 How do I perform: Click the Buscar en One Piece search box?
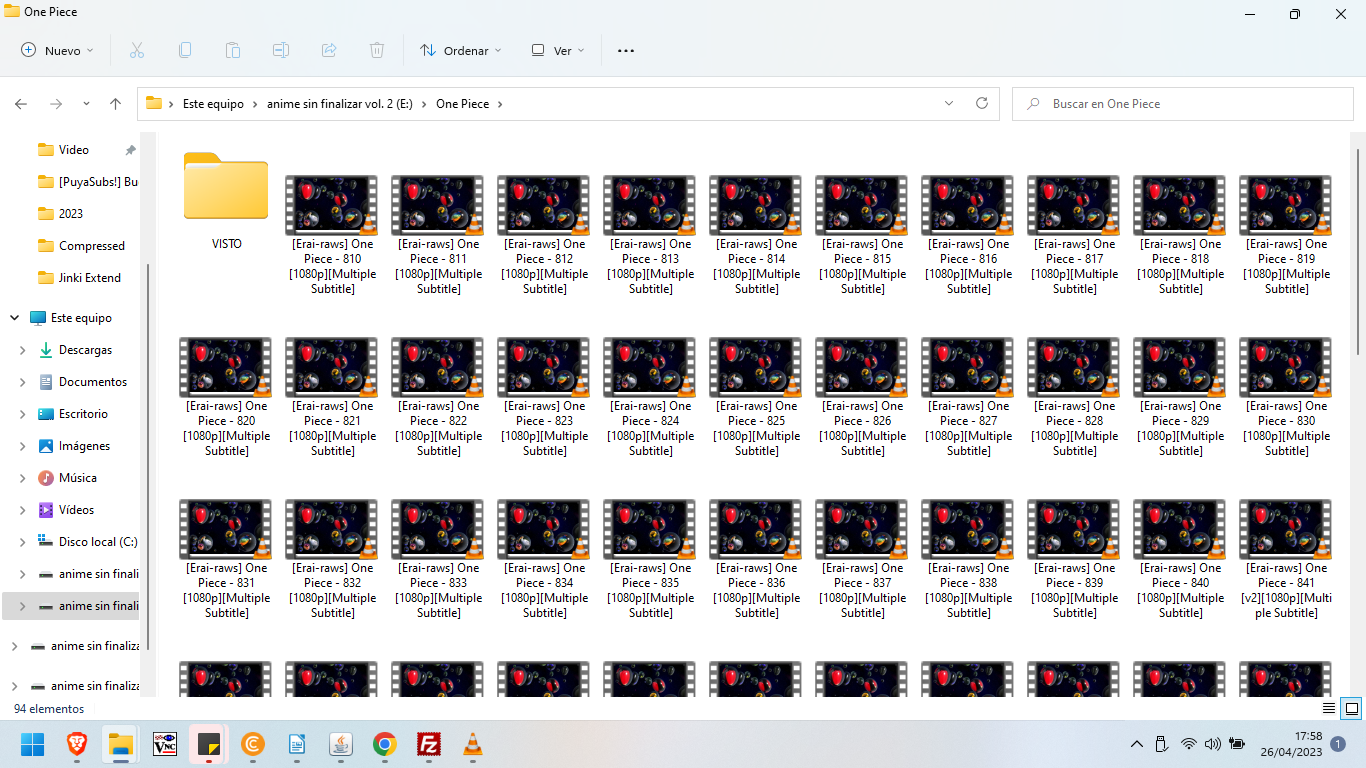click(x=1183, y=104)
